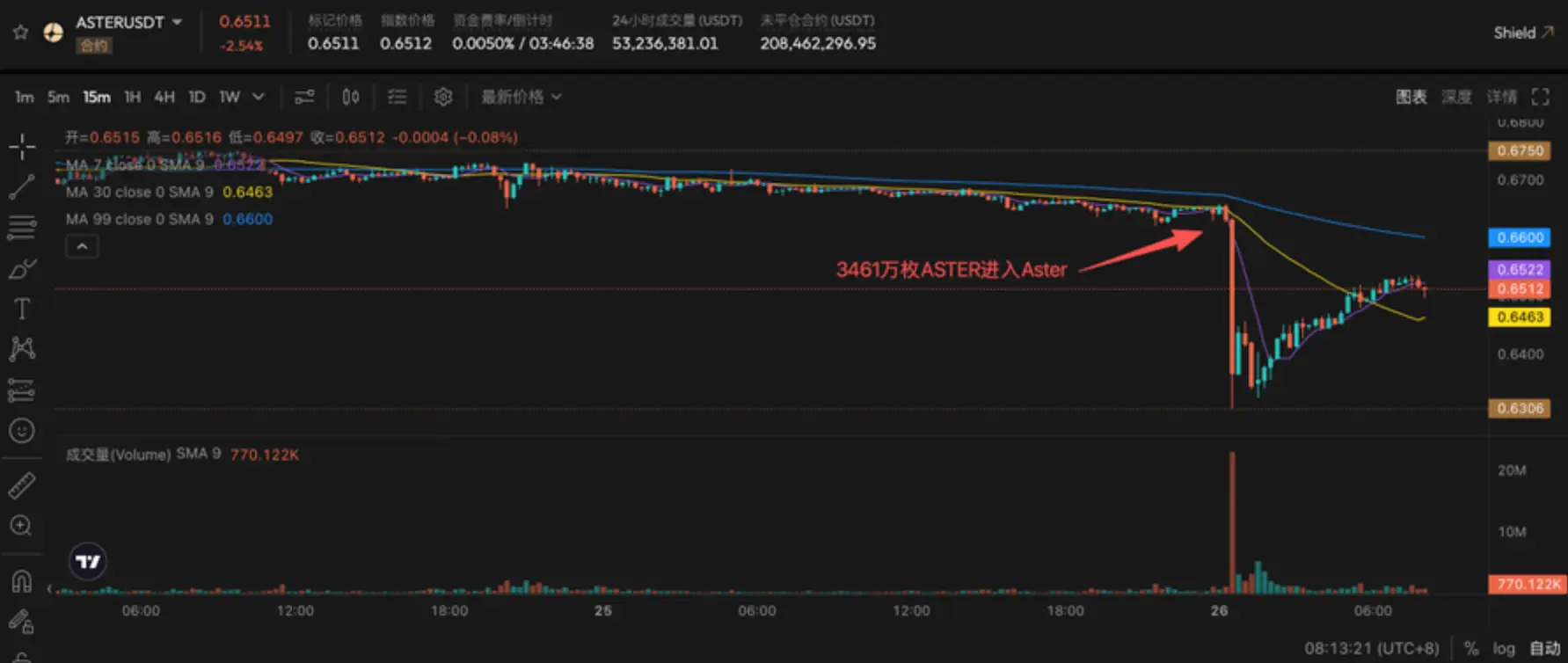The image size is (1568, 663).
Task: Collapse the indicator legend chevron
Action: coord(82,246)
